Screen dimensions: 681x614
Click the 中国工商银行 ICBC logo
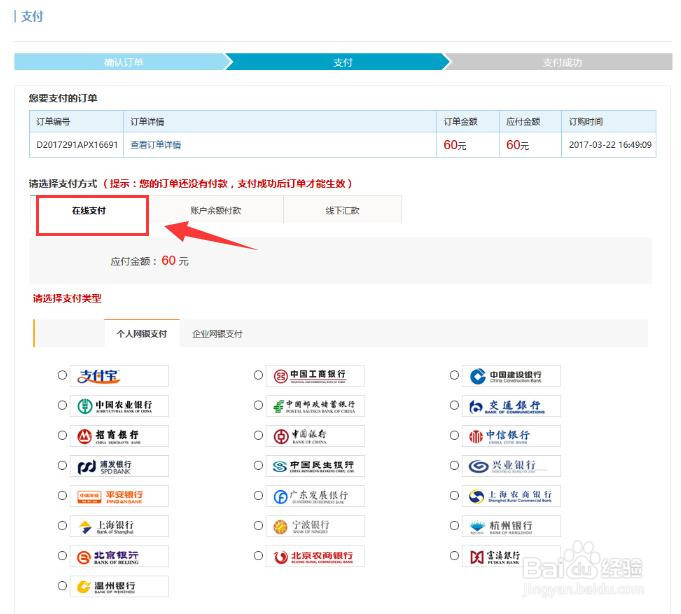tap(315, 376)
